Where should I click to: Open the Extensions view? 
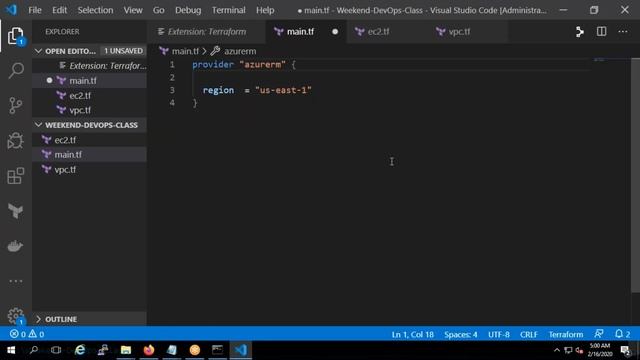(x=16, y=176)
